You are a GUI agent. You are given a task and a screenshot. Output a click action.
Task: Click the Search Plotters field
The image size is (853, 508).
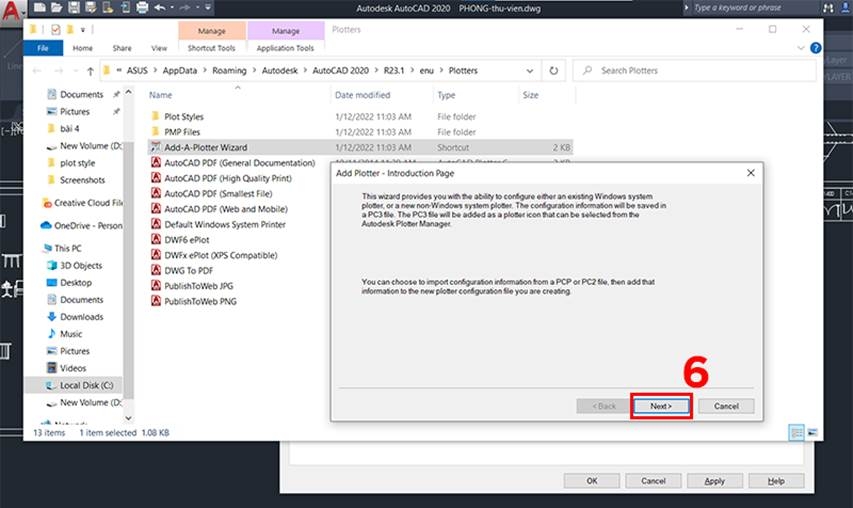pyautogui.click(x=695, y=71)
